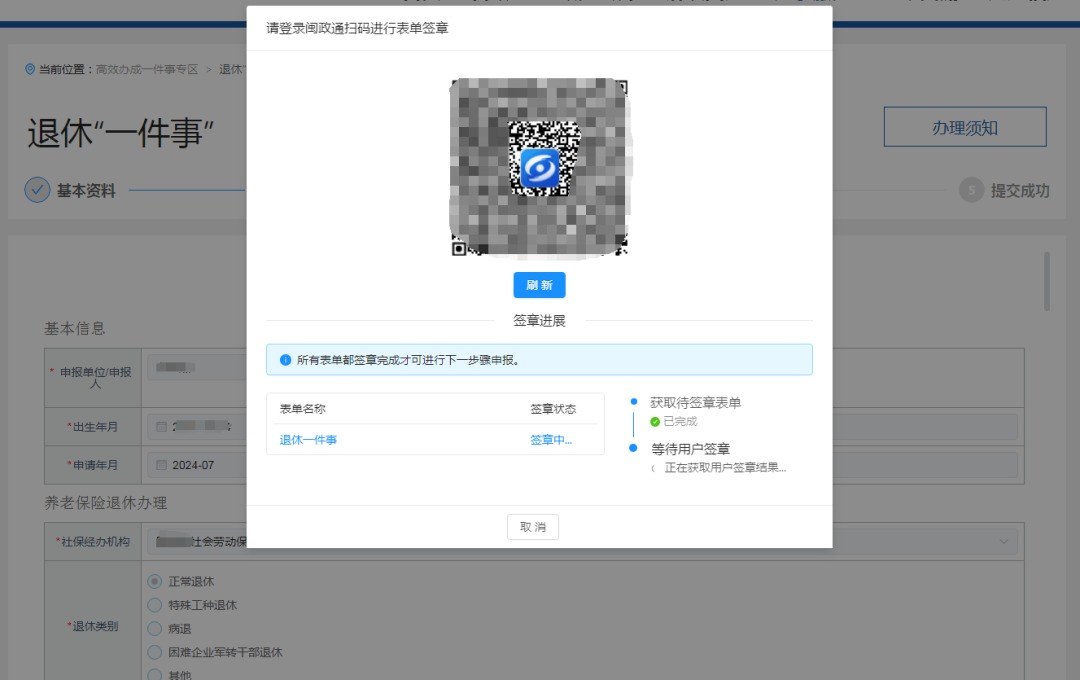This screenshot has height=680, width=1080.
Task: Open the 办理须知 button
Action: (x=965, y=127)
